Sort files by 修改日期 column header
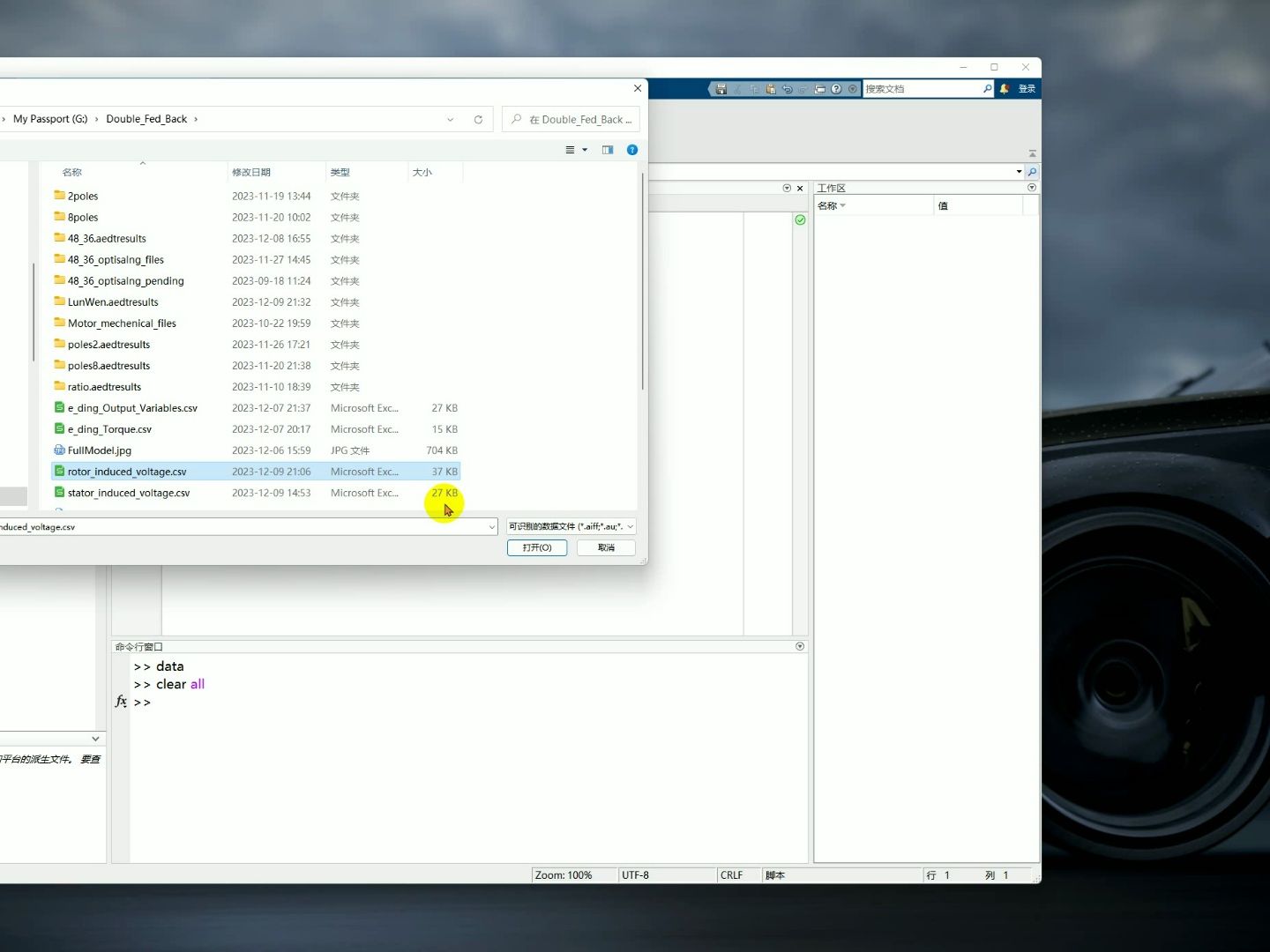1270x952 pixels. (251, 172)
